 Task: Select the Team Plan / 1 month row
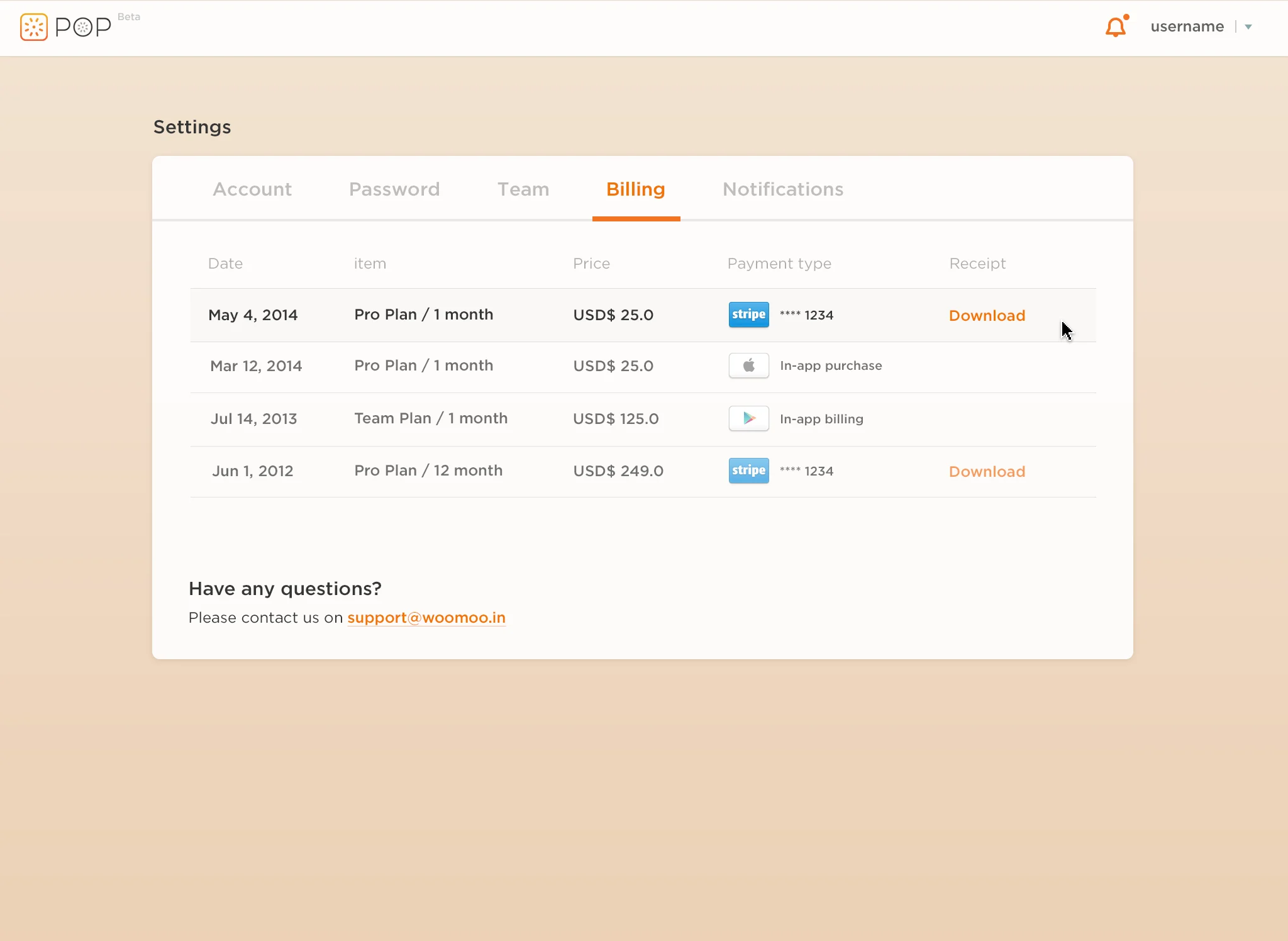(430, 418)
